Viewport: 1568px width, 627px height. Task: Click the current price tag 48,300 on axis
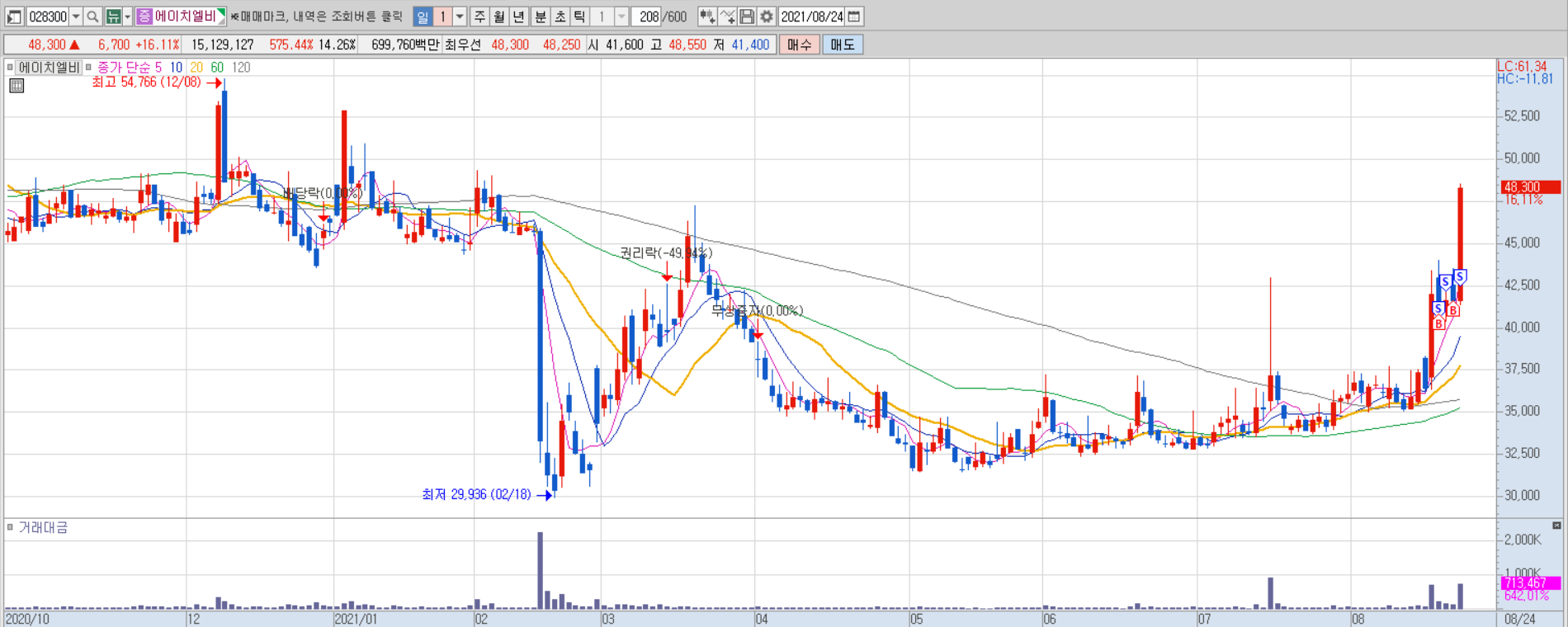pos(1531,187)
